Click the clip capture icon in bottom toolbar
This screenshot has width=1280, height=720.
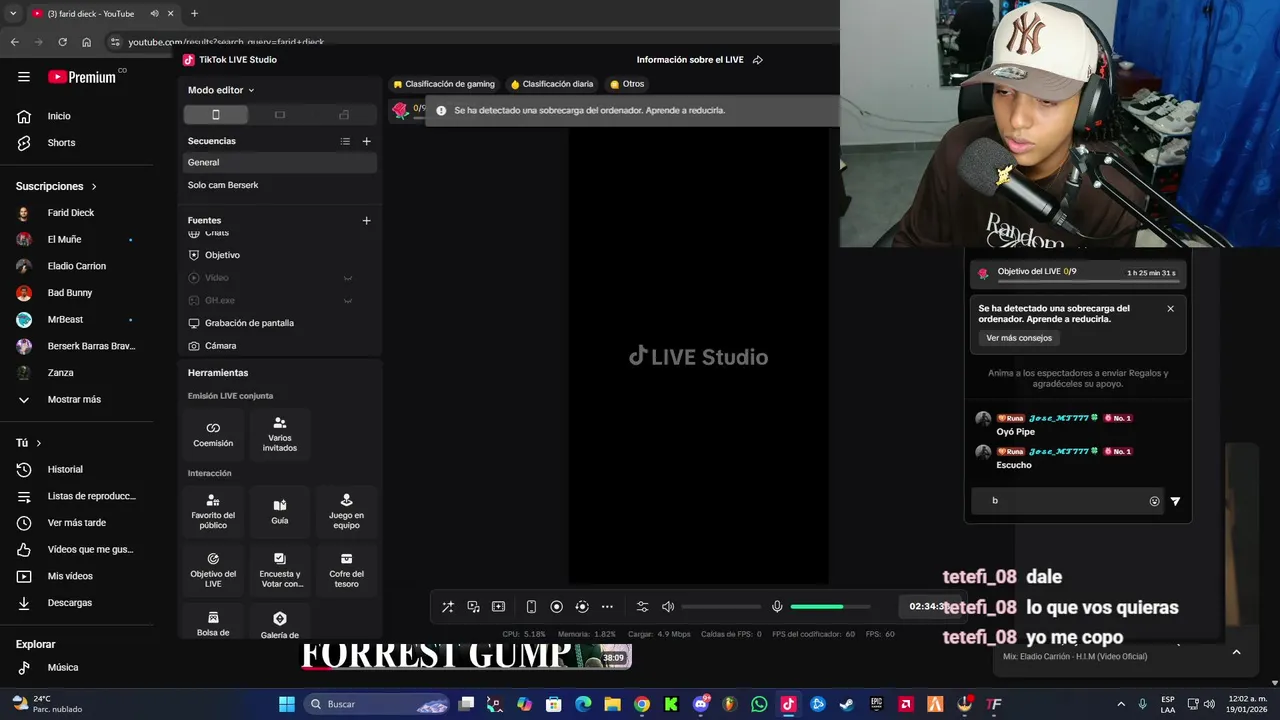tap(498, 607)
